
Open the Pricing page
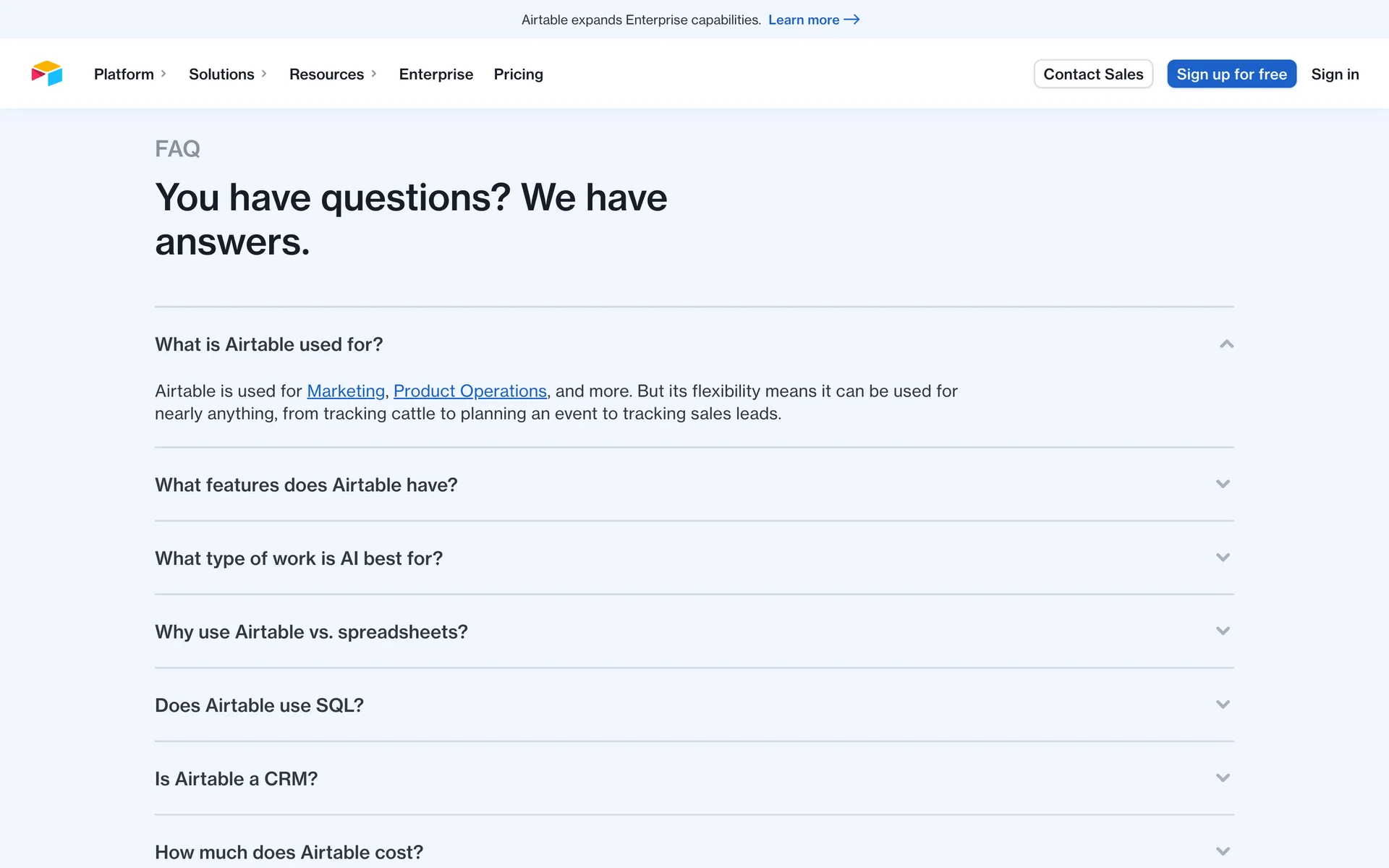[518, 74]
